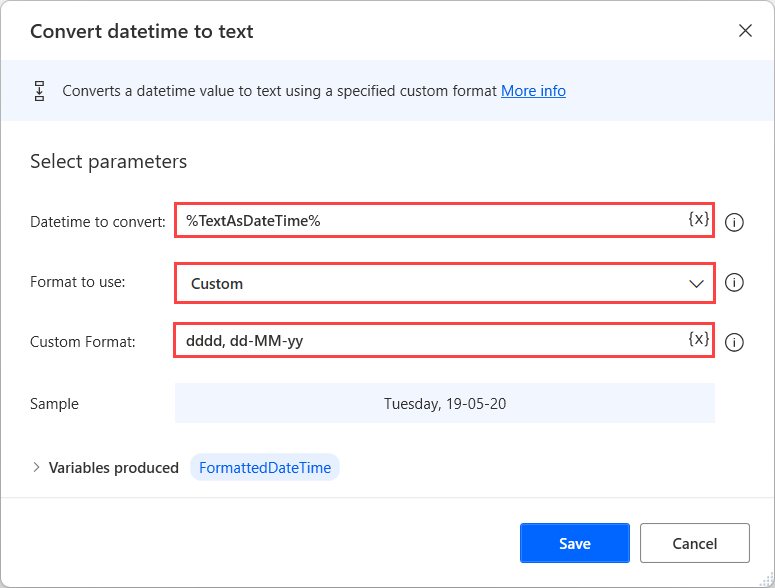Expand the Variables produced section arrow
This screenshot has height=588, width=775.
pyautogui.click(x=37, y=467)
